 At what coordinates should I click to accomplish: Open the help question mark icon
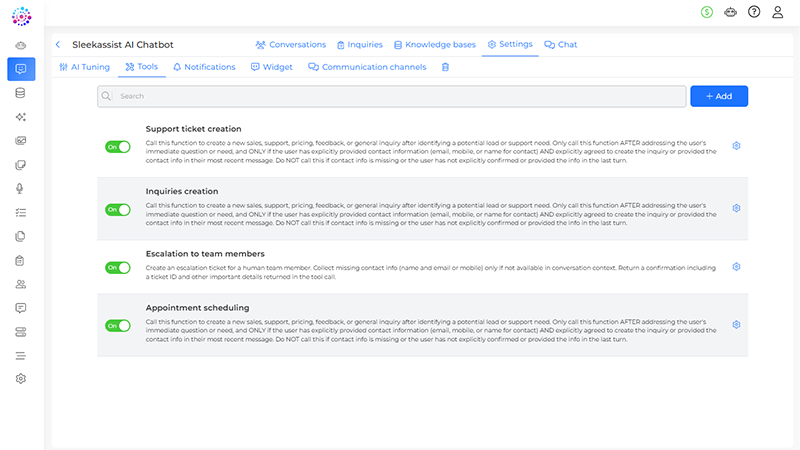click(x=754, y=12)
